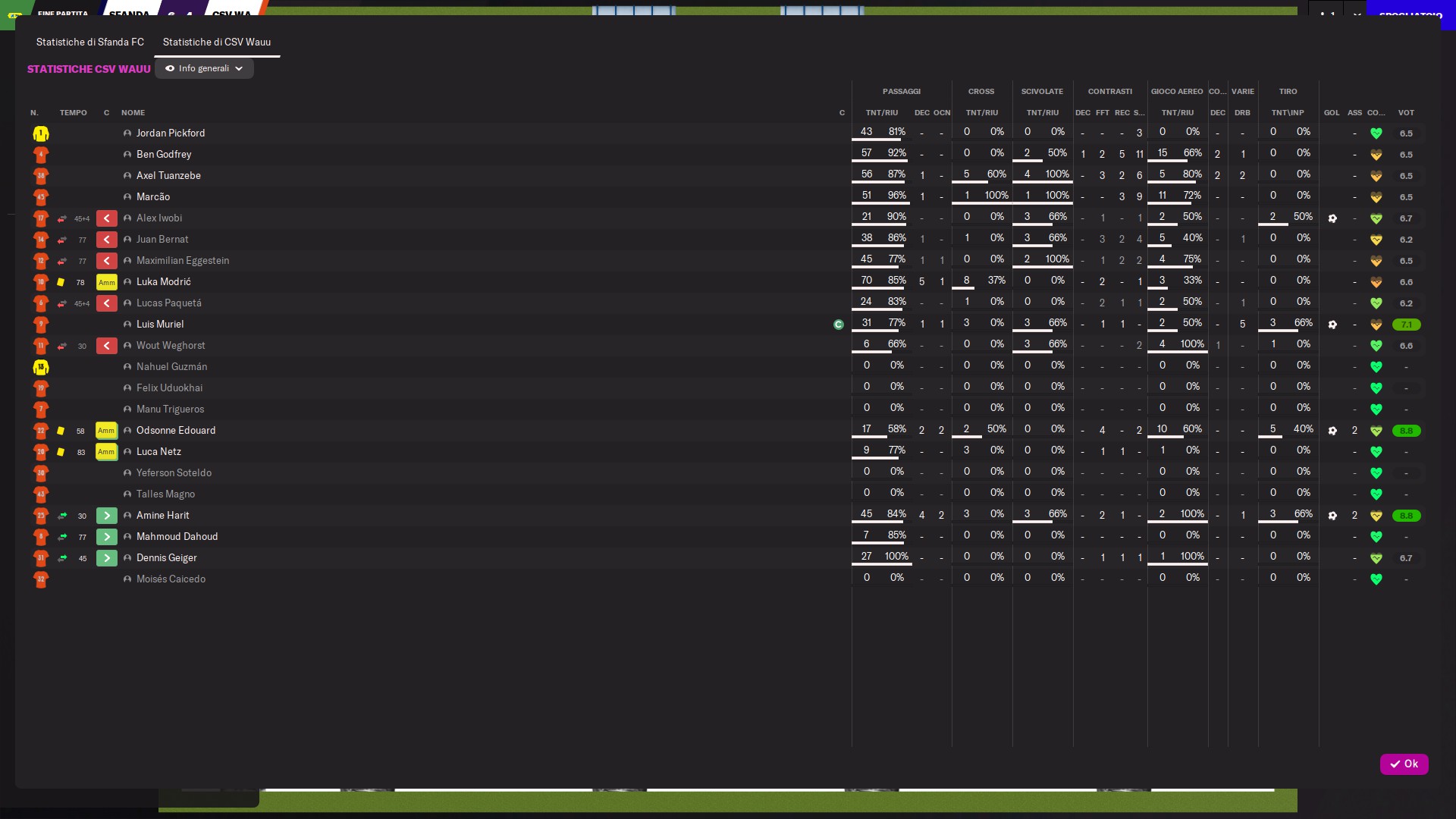This screenshot has width=1456, height=819.
Task: Click Luca Netz's Amm booking badge
Action: pos(107,452)
